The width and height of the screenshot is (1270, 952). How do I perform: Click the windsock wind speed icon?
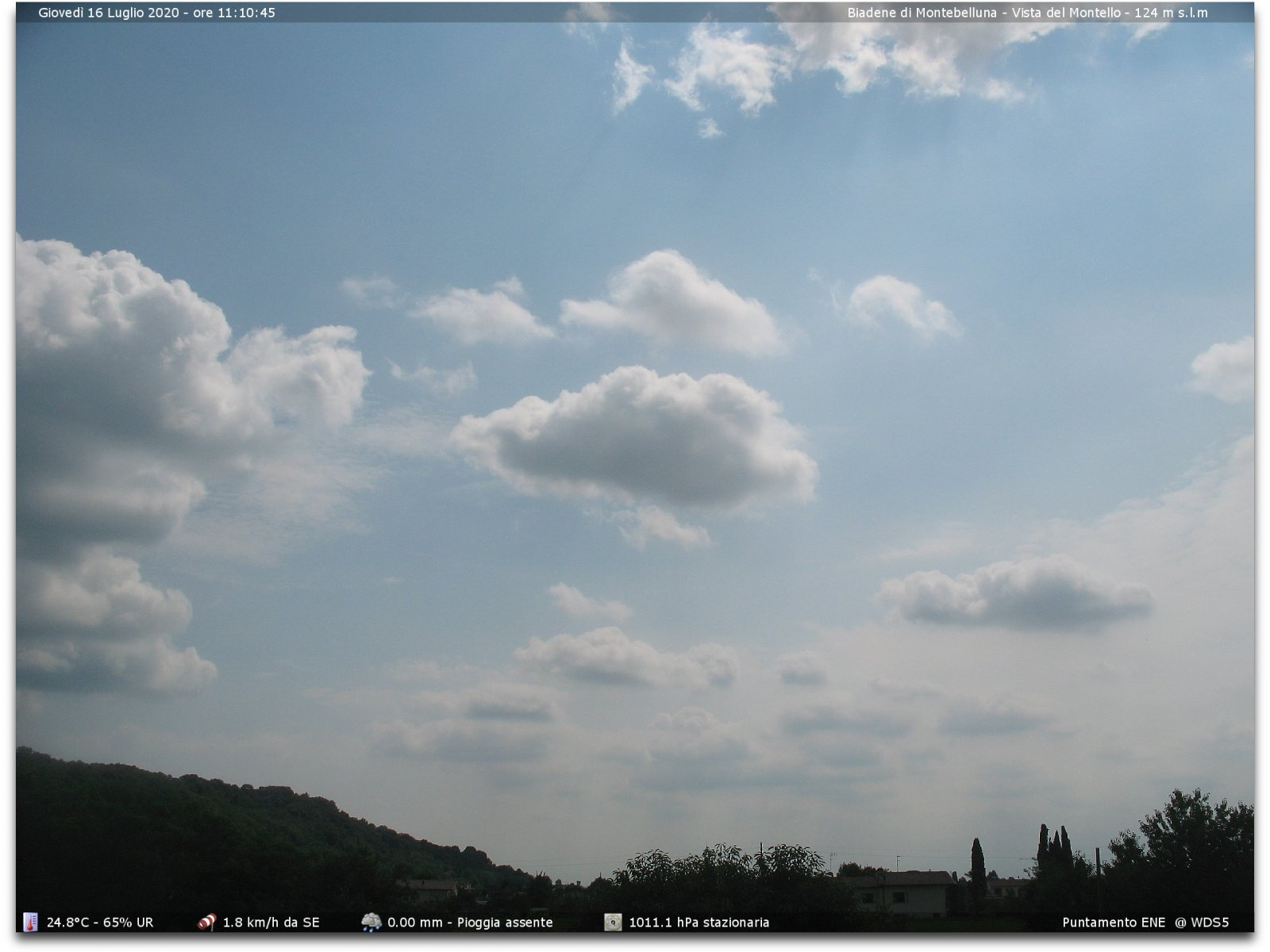click(x=206, y=922)
